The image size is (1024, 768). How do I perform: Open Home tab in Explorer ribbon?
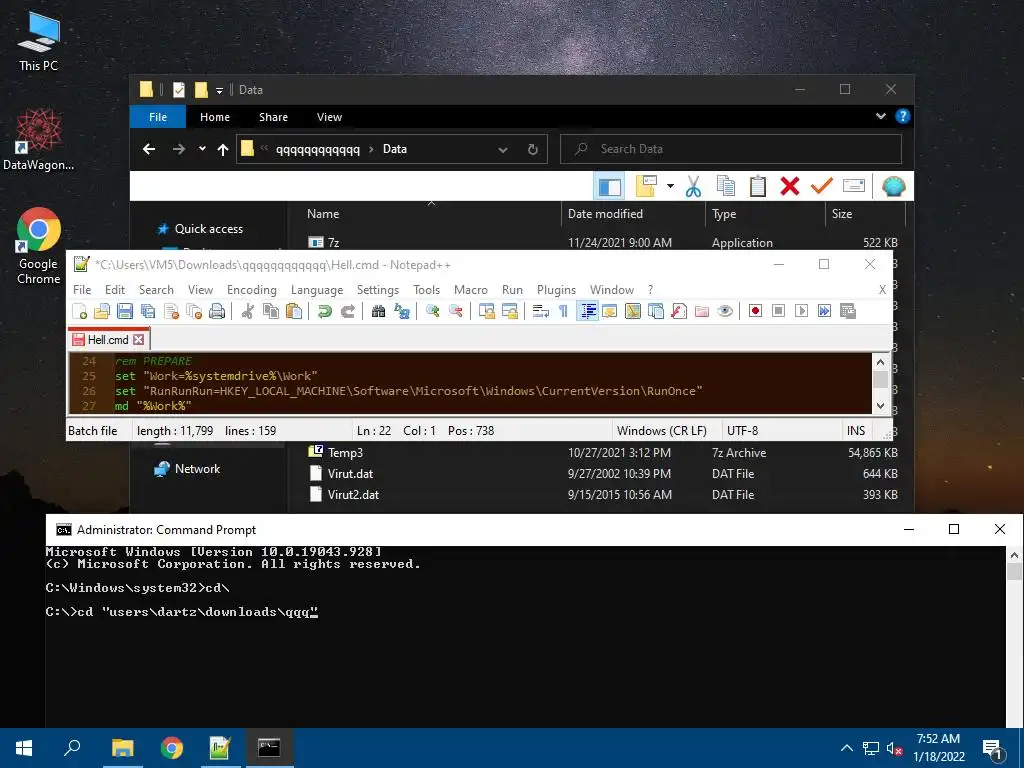click(215, 117)
